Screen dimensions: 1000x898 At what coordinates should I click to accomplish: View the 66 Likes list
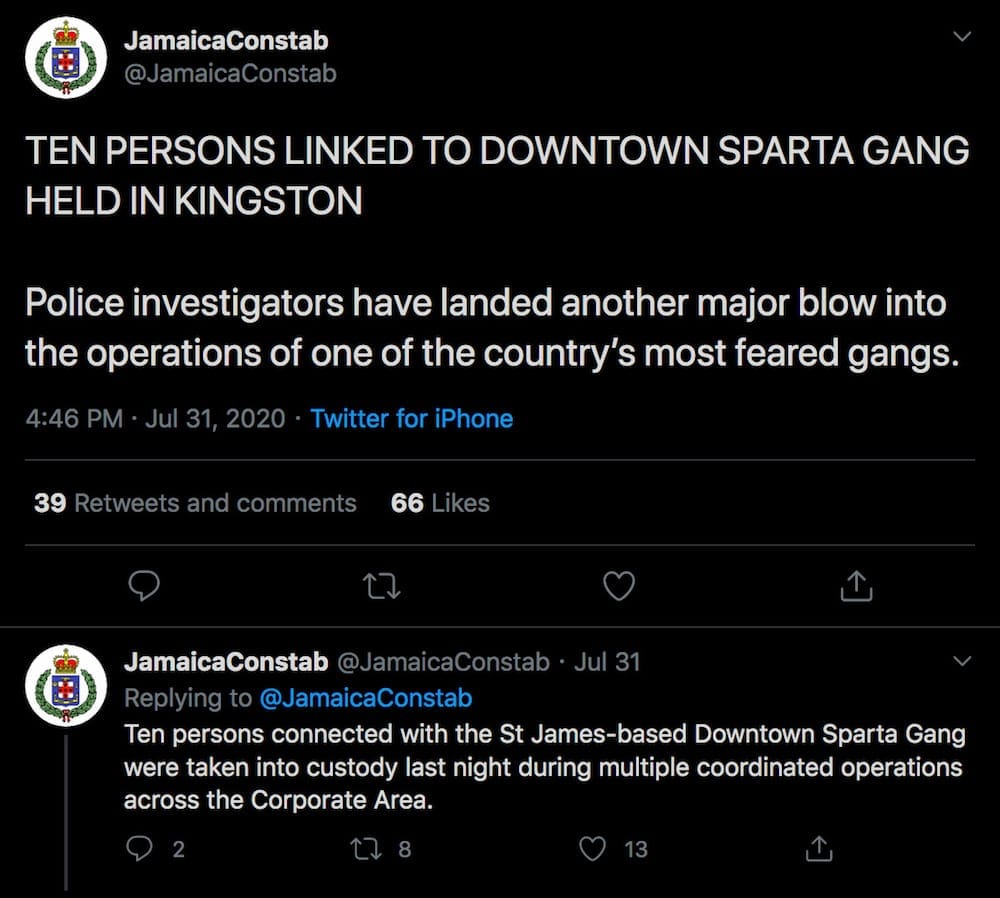point(440,503)
